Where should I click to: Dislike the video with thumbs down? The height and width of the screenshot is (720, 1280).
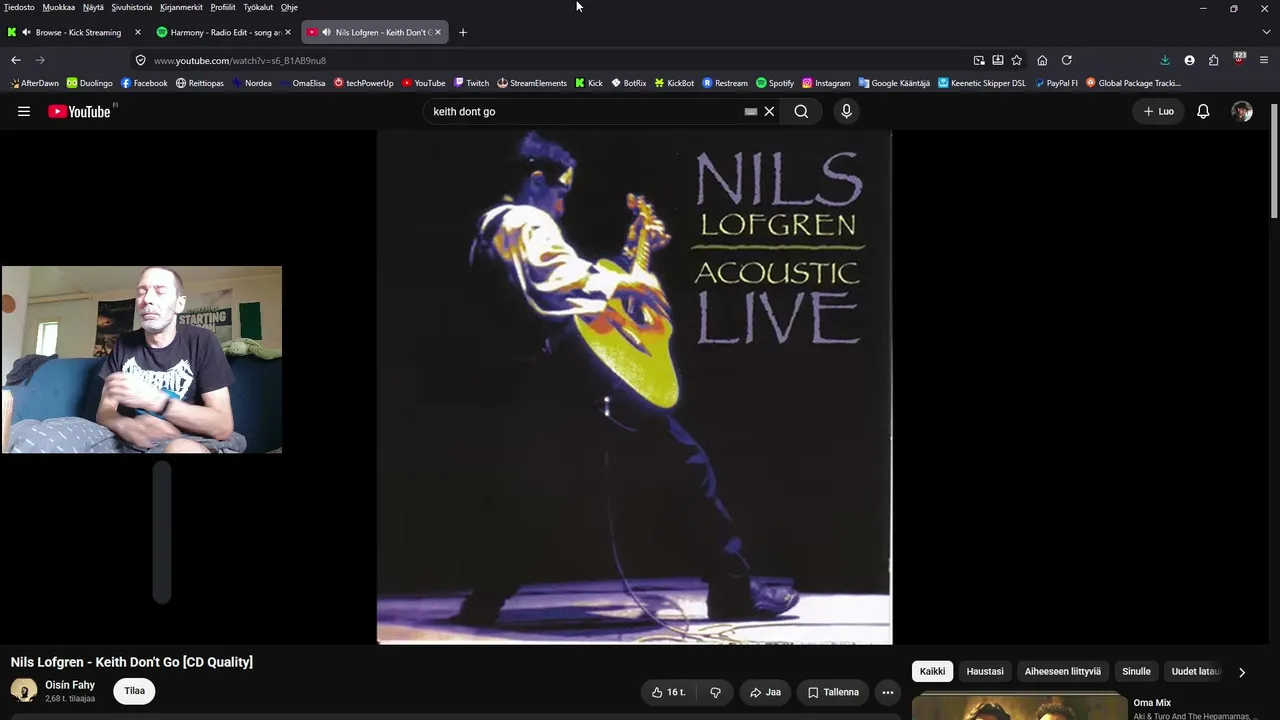(715, 692)
